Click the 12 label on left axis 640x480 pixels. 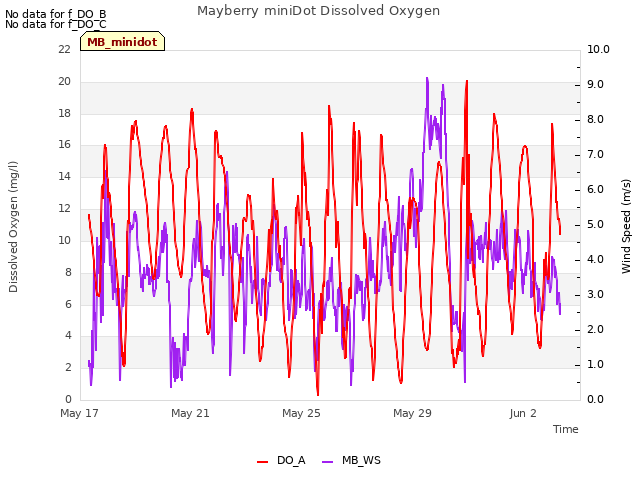coord(64,208)
